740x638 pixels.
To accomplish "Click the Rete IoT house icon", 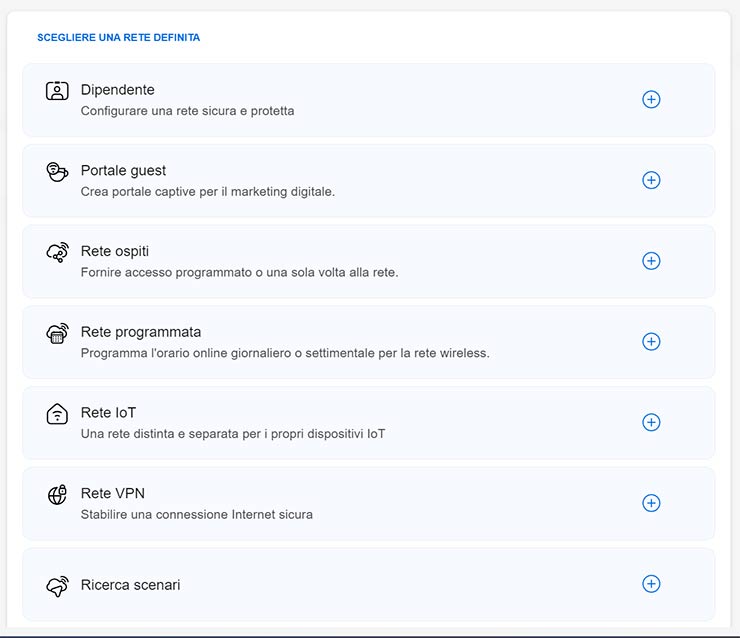I will pyautogui.click(x=57, y=414).
